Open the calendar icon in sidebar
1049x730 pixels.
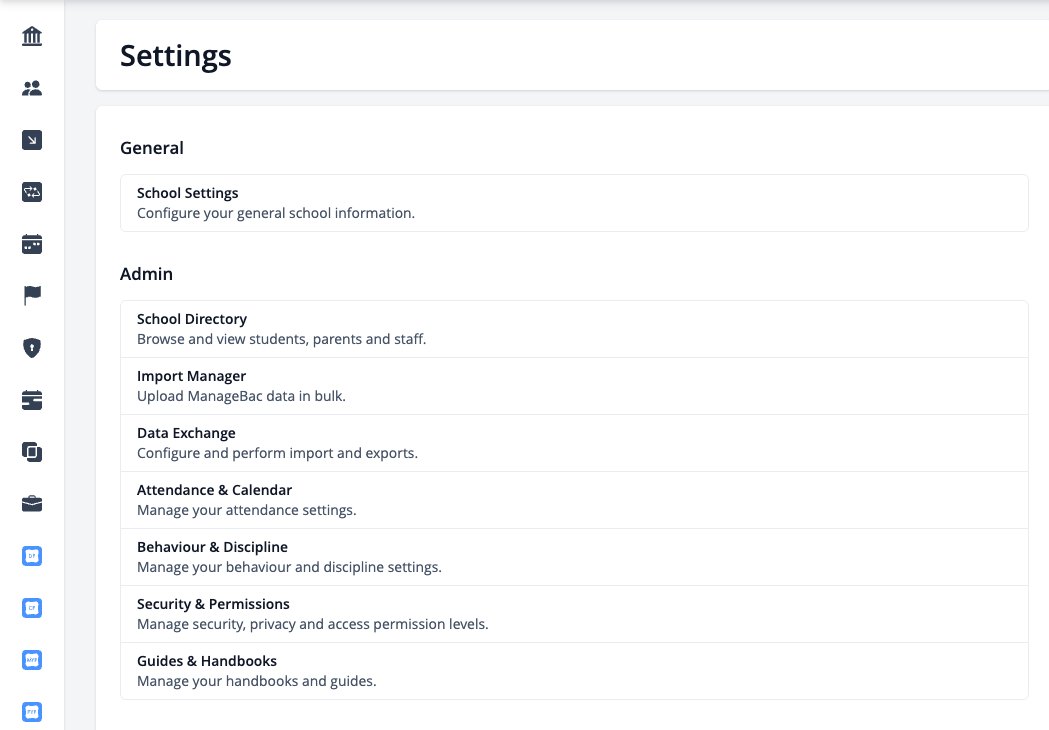point(31,244)
